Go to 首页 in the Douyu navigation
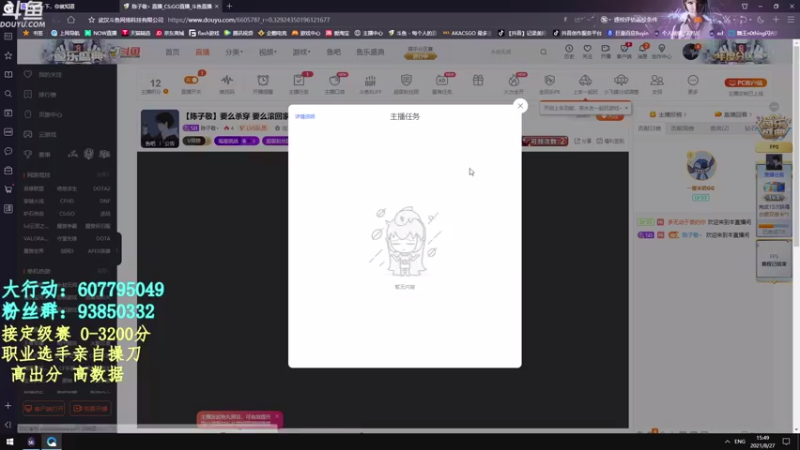This screenshot has height=450, width=800. tap(172, 52)
